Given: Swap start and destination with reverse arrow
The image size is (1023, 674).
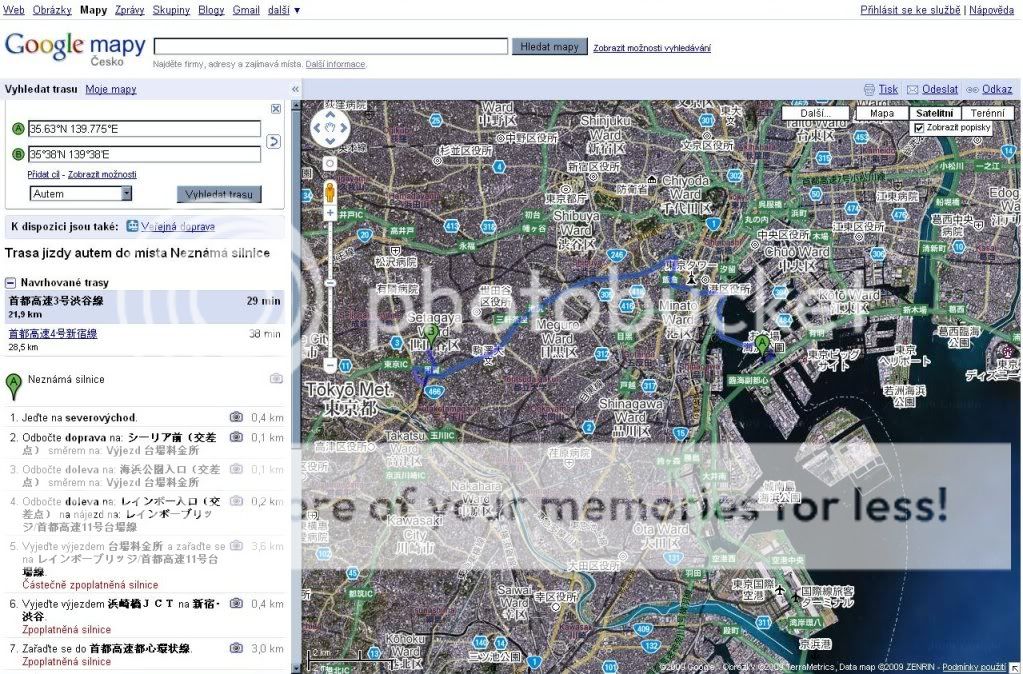Looking at the screenshot, I should 274,142.
